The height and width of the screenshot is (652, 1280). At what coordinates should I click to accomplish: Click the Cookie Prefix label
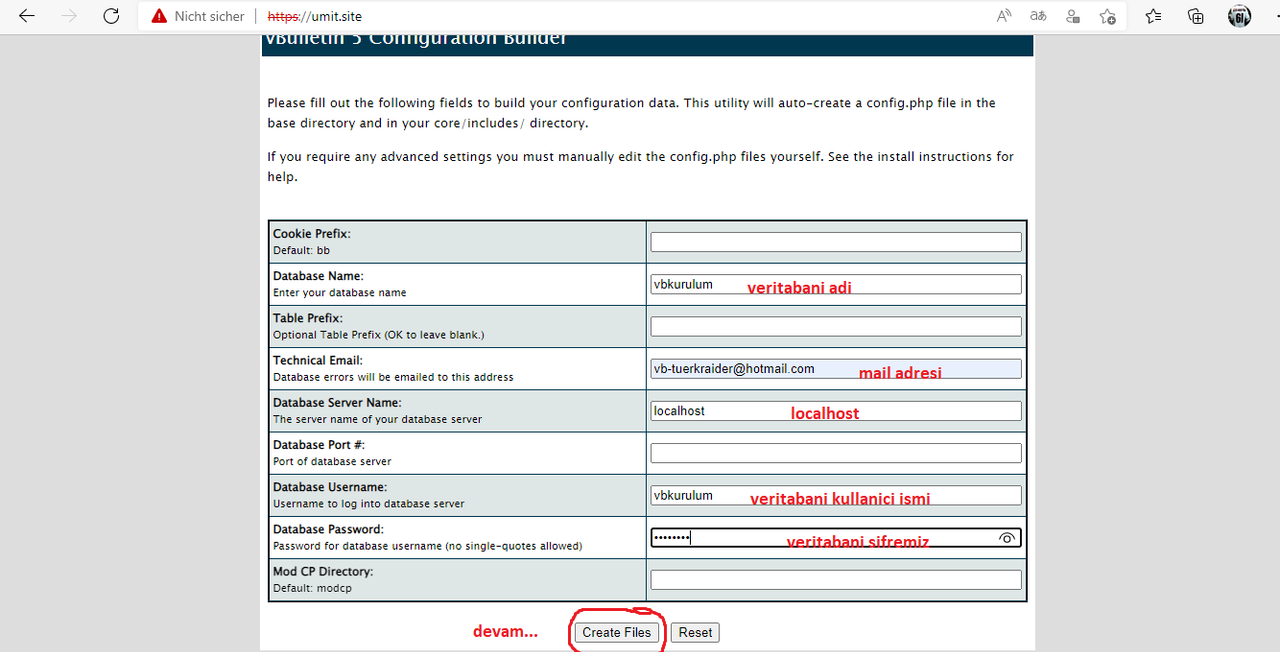(312, 234)
